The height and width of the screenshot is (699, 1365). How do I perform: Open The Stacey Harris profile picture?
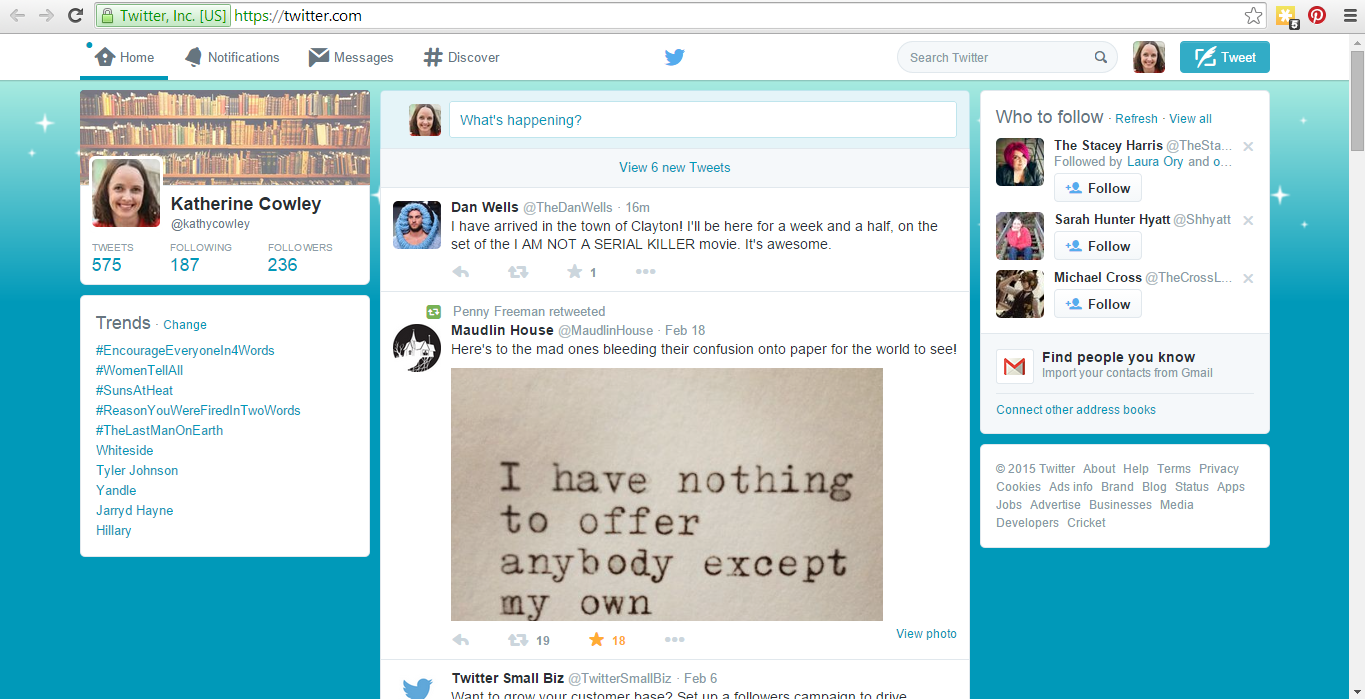1020,162
